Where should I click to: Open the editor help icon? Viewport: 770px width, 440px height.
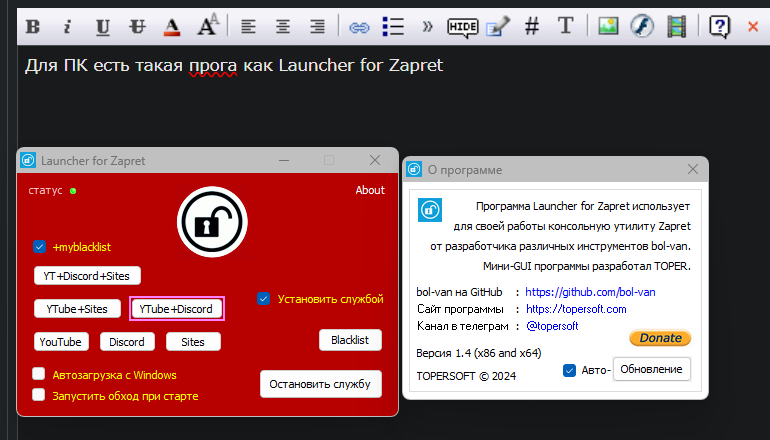tap(719, 27)
